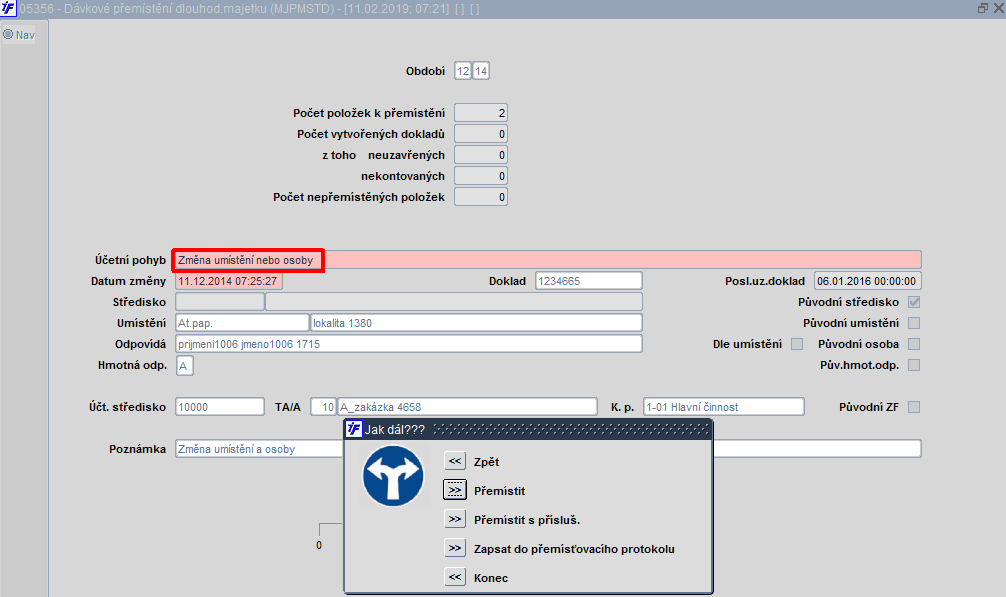Screen dimensions: 1006x597
Task: Click the blue fork-arrow icon in dialog
Action: pyautogui.click(x=393, y=476)
